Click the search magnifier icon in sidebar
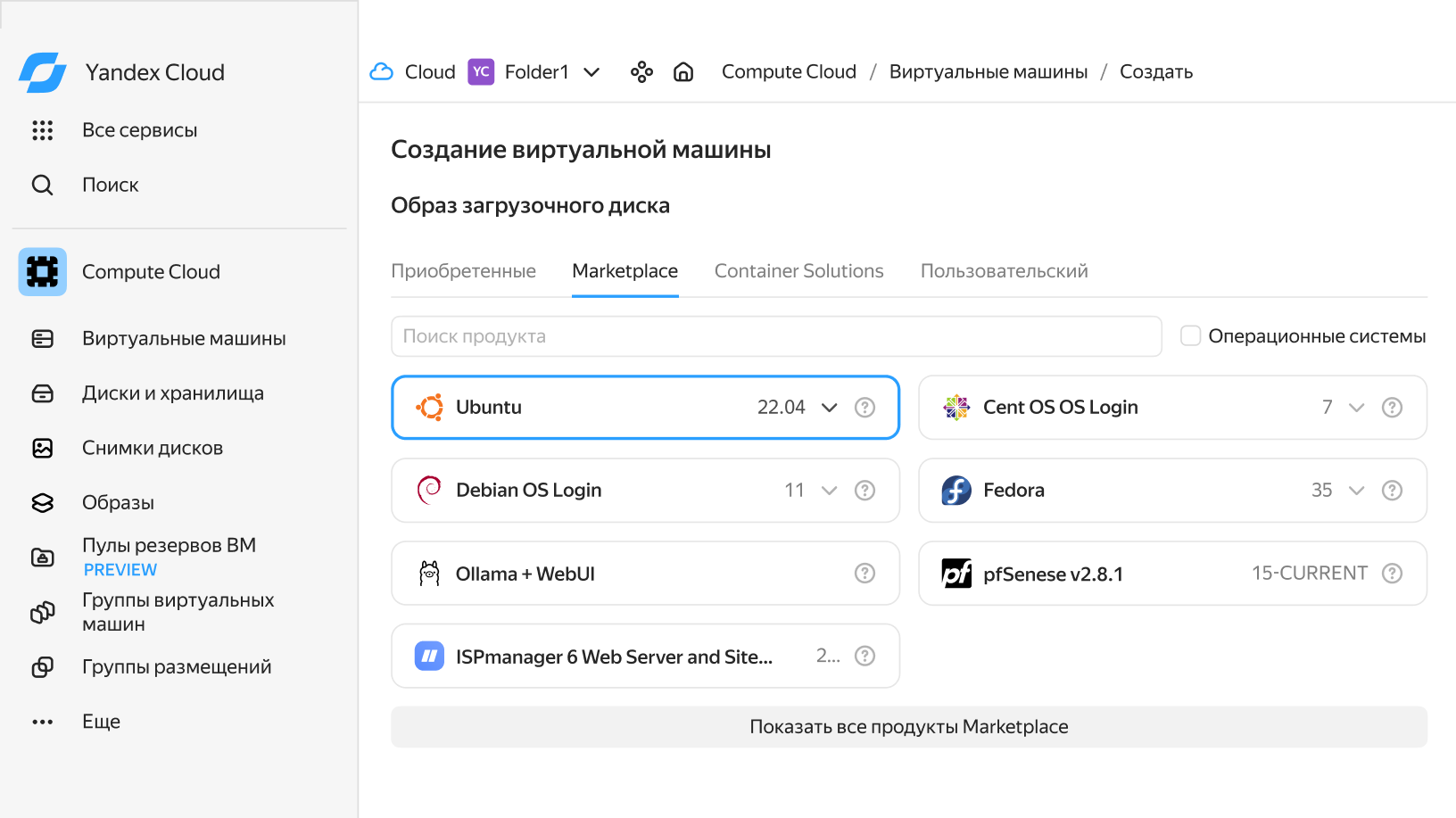The image size is (1456, 818). point(42,185)
